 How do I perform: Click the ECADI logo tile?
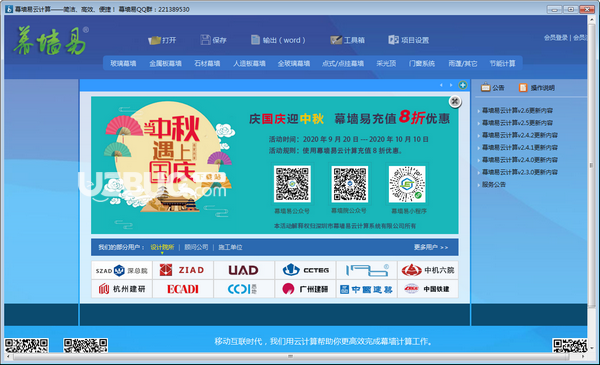[x=183, y=289]
